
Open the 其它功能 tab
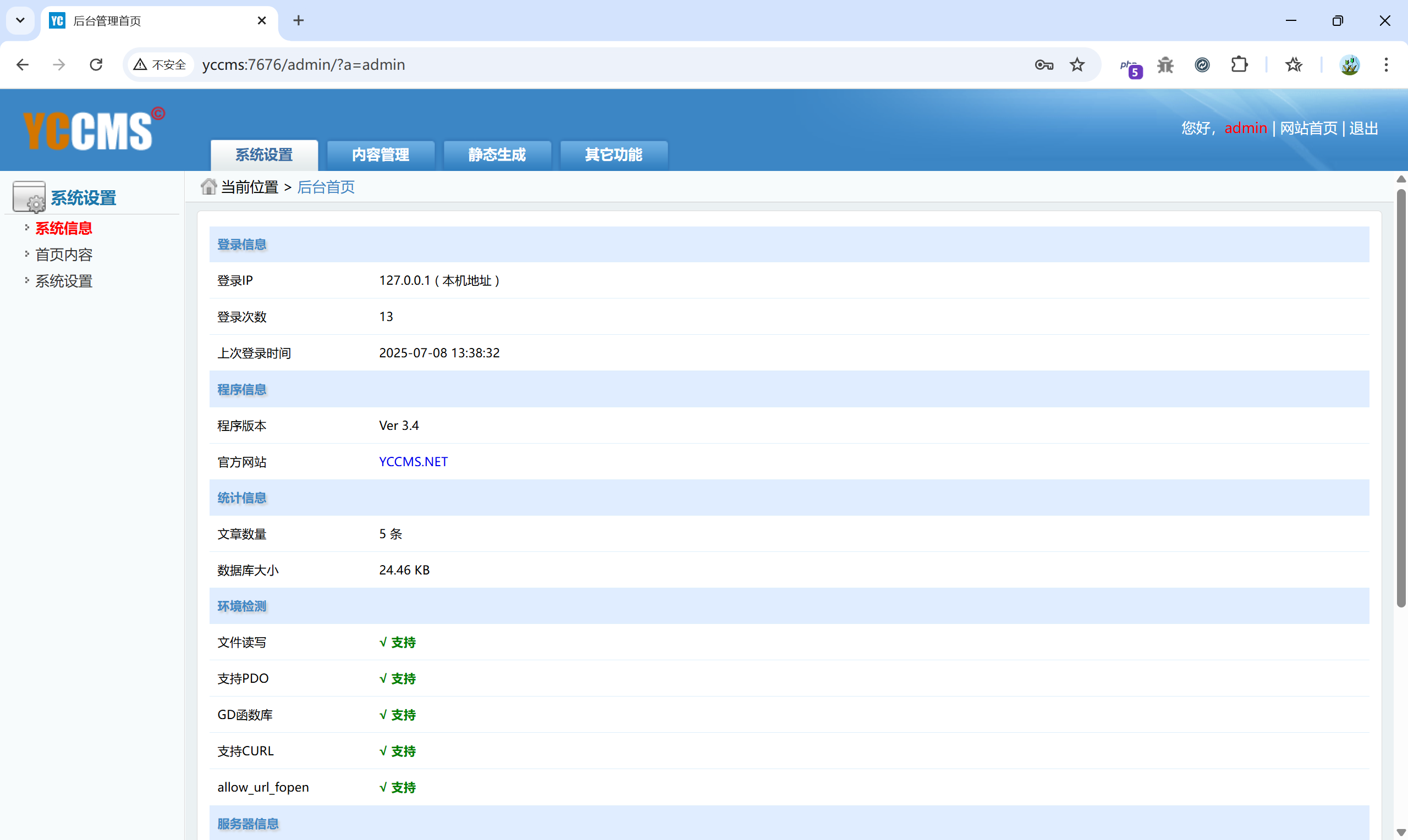(613, 154)
